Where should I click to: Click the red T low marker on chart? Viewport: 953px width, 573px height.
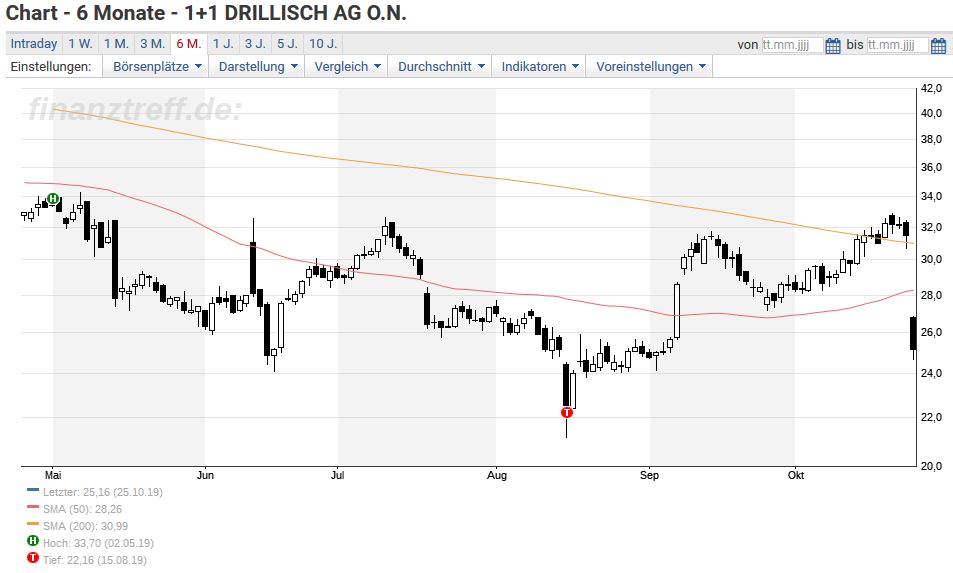click(566, 413)
